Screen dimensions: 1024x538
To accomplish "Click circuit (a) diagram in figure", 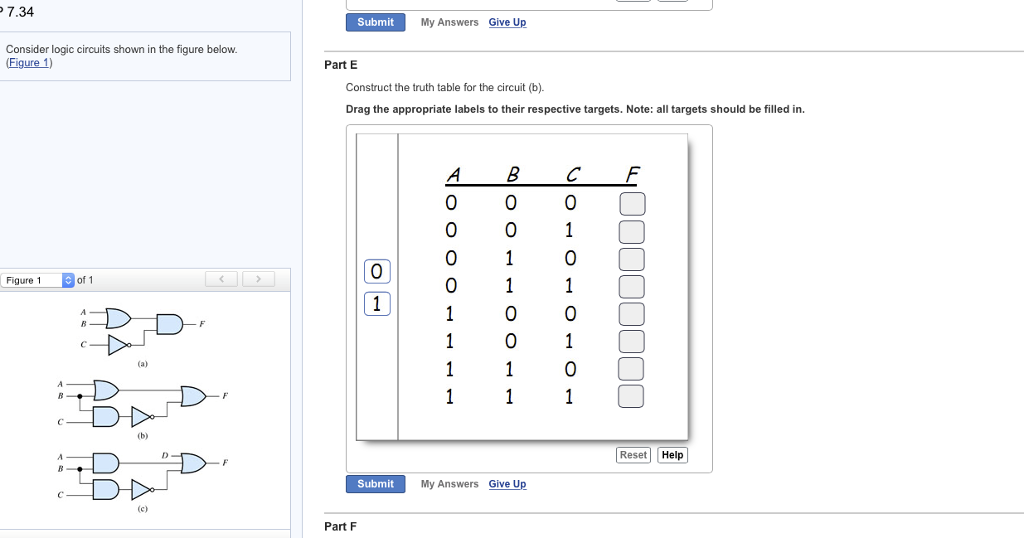I will coord(143,331).
